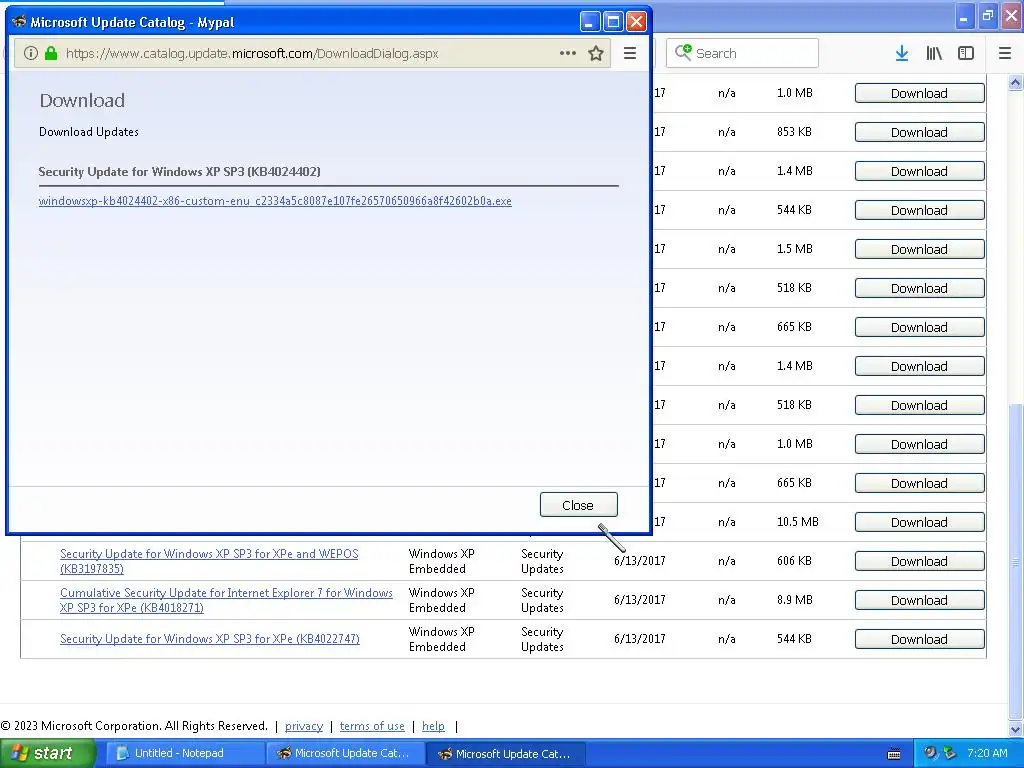1024x768 pixels.
Task: Click the vertical scrollbar up arrow
Action: pyautogui.click(x=1016, y=82)
